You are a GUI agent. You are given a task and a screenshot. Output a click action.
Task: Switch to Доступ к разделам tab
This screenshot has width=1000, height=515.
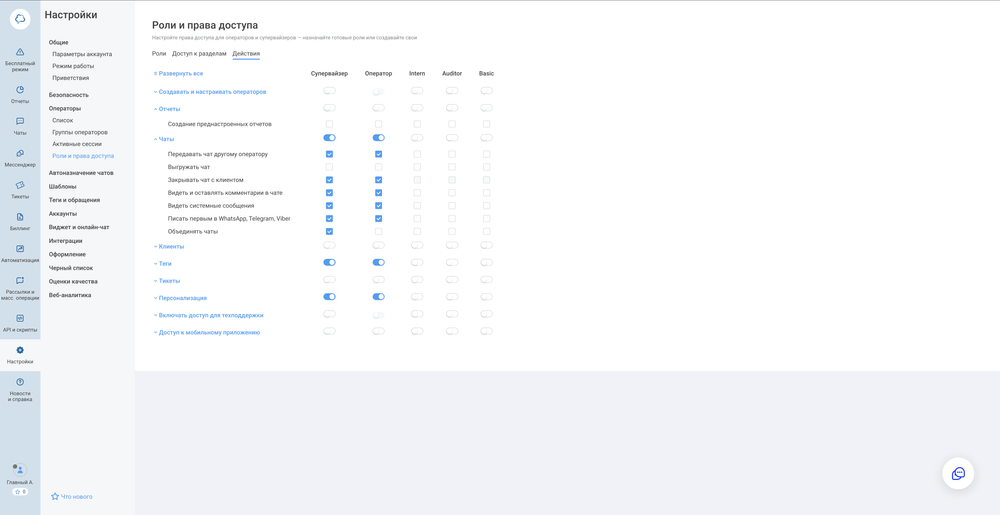[x=199, y=54]
